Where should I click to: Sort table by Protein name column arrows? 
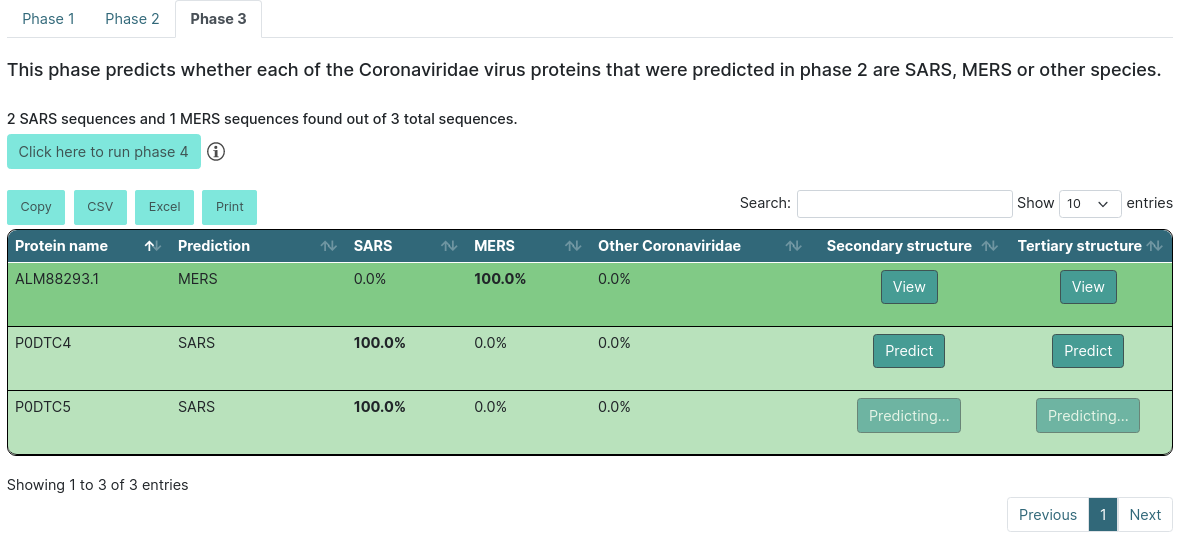[x=153, y=246]
